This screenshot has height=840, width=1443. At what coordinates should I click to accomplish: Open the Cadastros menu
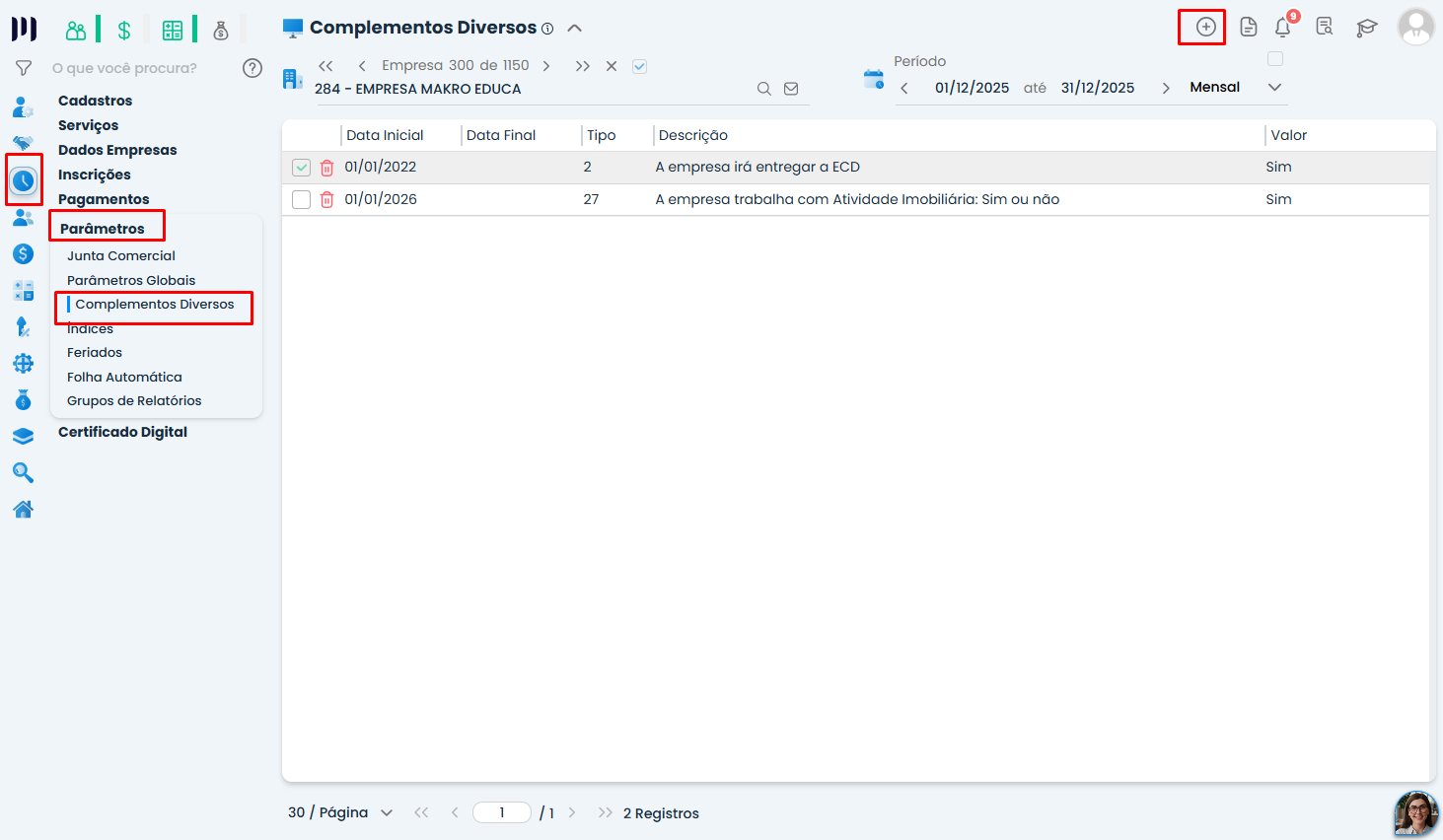(x=95, y=101)
